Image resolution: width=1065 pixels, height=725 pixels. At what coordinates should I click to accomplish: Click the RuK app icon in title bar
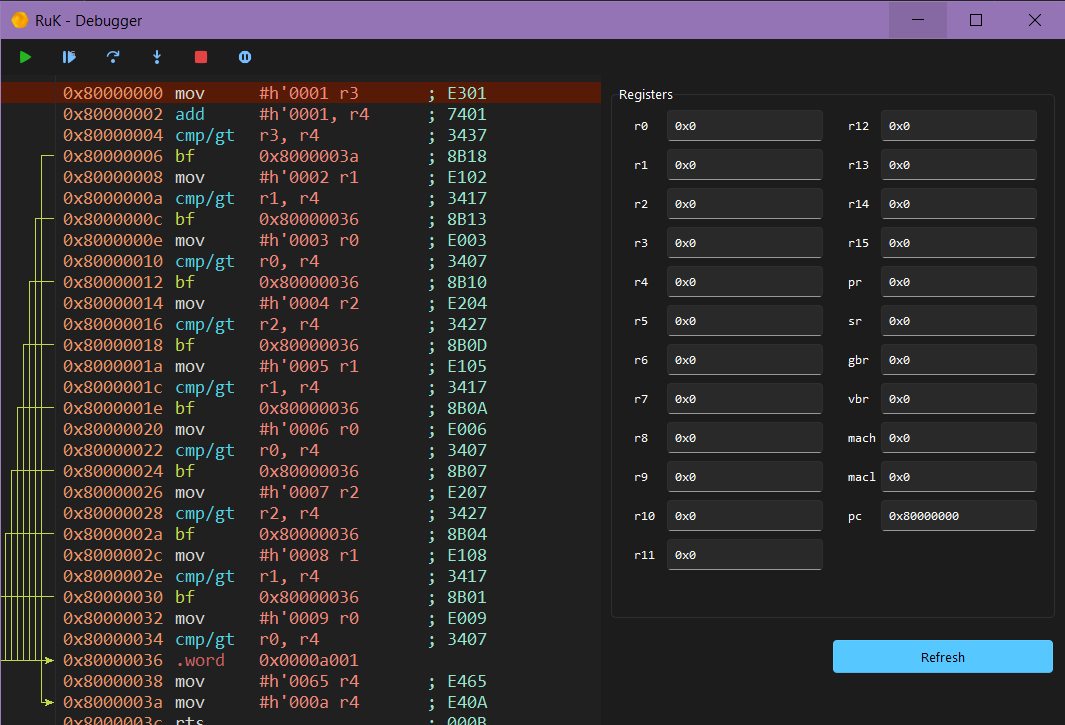tap(19, 20)
